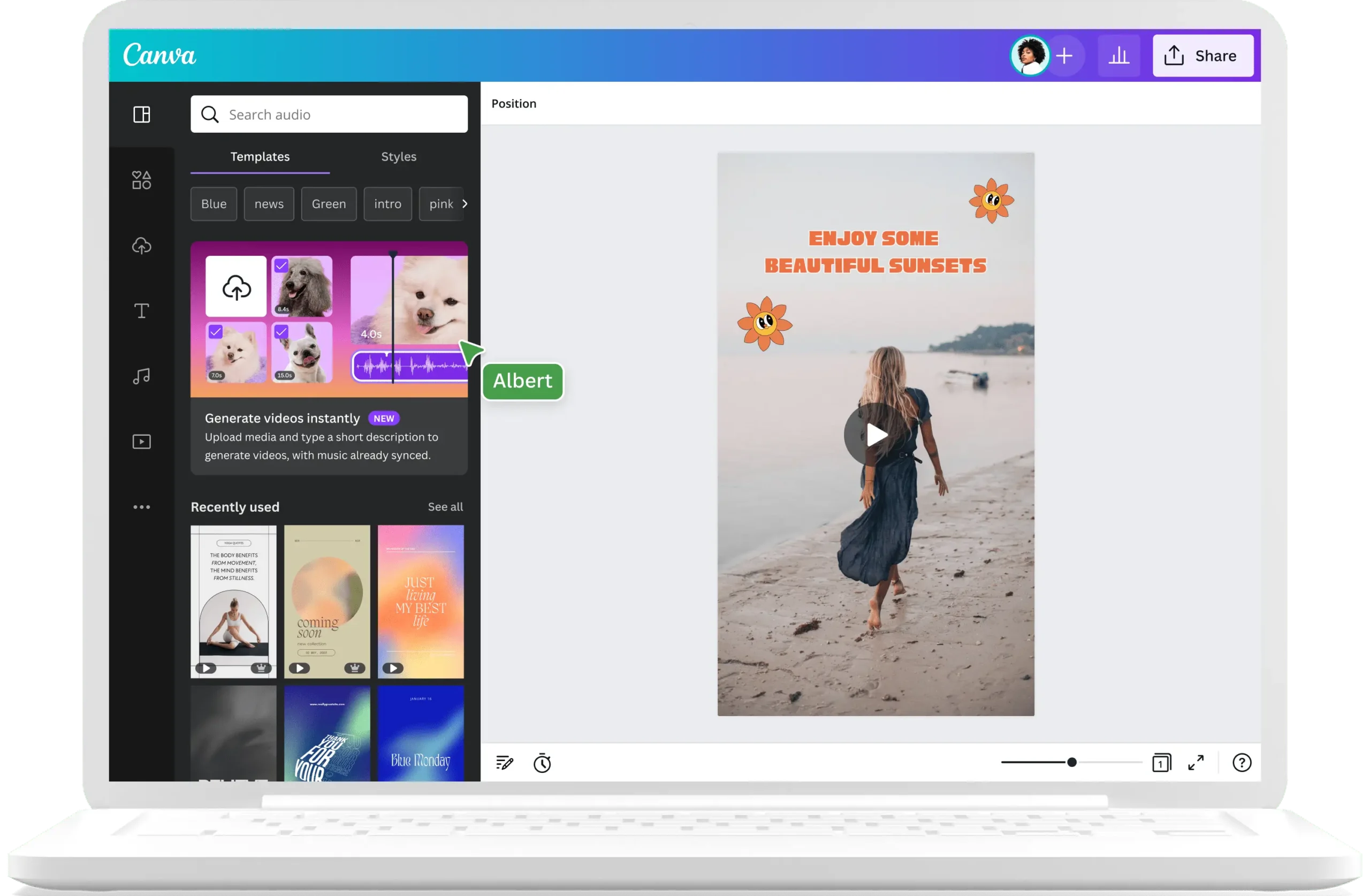Toggle the intro filter tag

pyautogui.click(x=387, y=204)
